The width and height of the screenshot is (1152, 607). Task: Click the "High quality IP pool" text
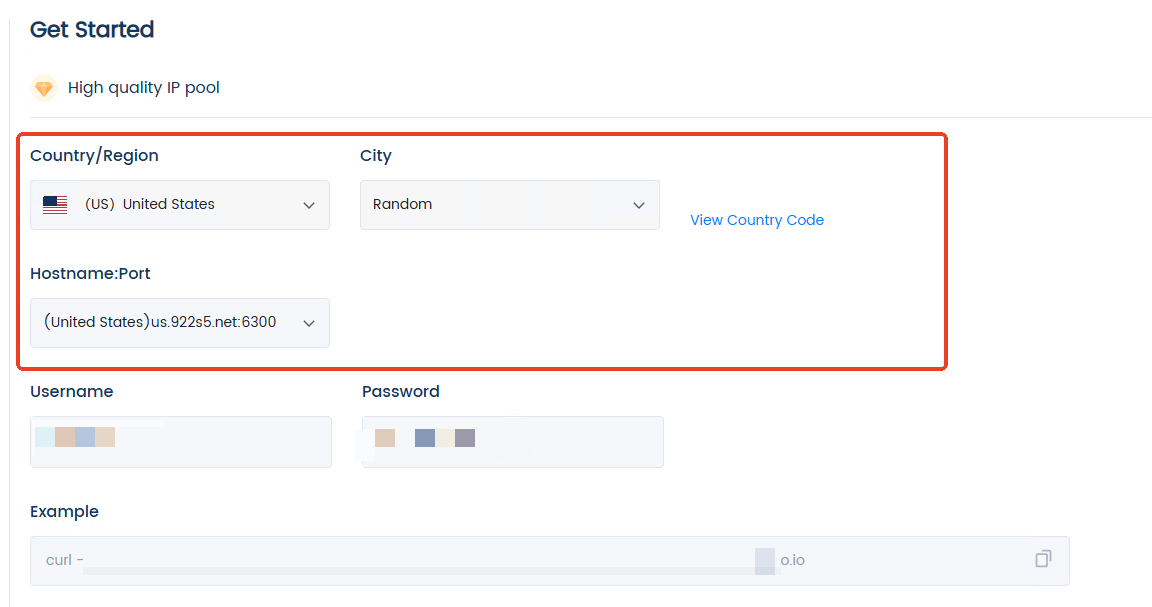click(x=144, y=88)
